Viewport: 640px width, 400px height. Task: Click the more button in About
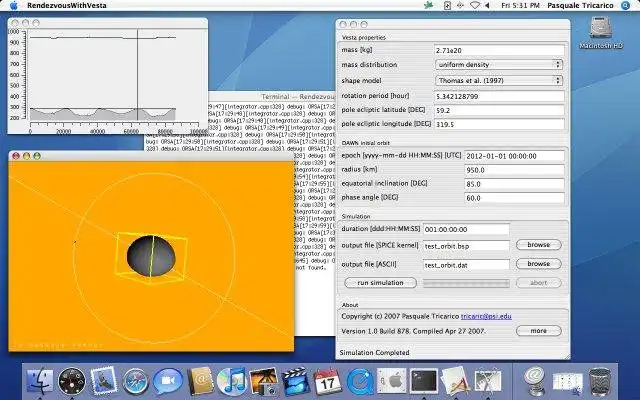tap(538, 331)
